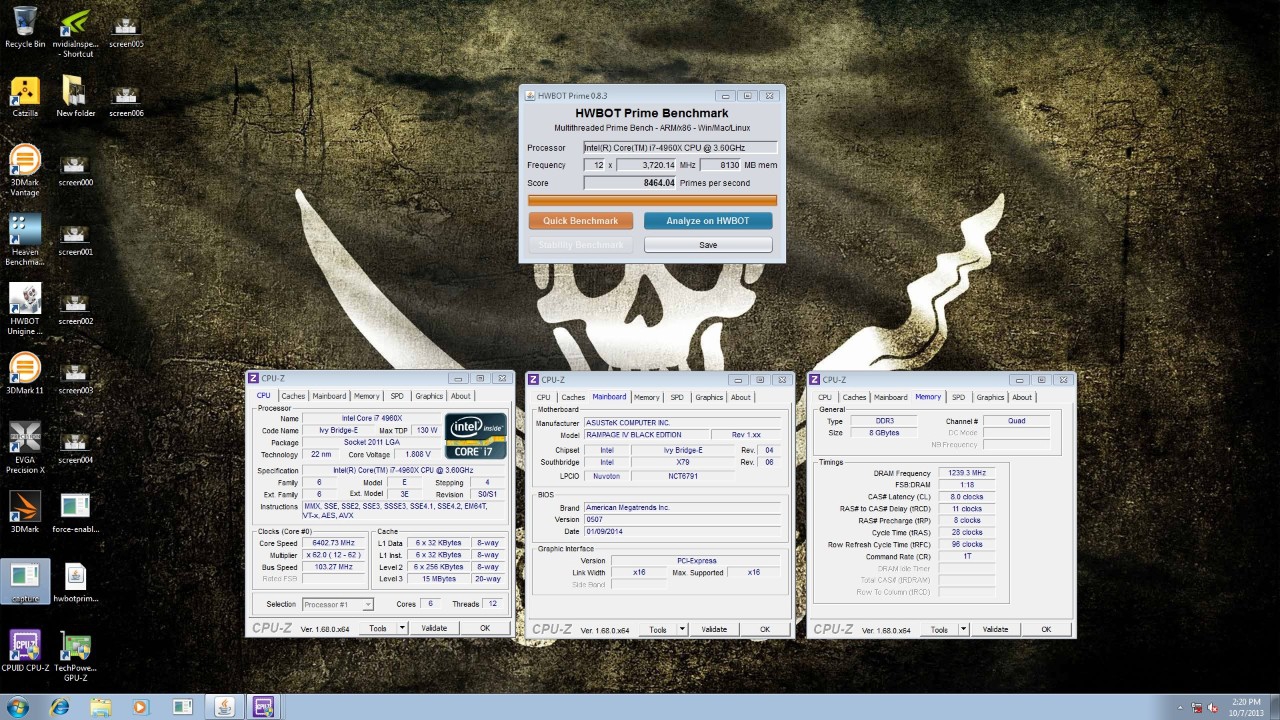Select the HWBOT Unigine desktop icon
The width and height of the screenshot is (1280, 720).
25,309
